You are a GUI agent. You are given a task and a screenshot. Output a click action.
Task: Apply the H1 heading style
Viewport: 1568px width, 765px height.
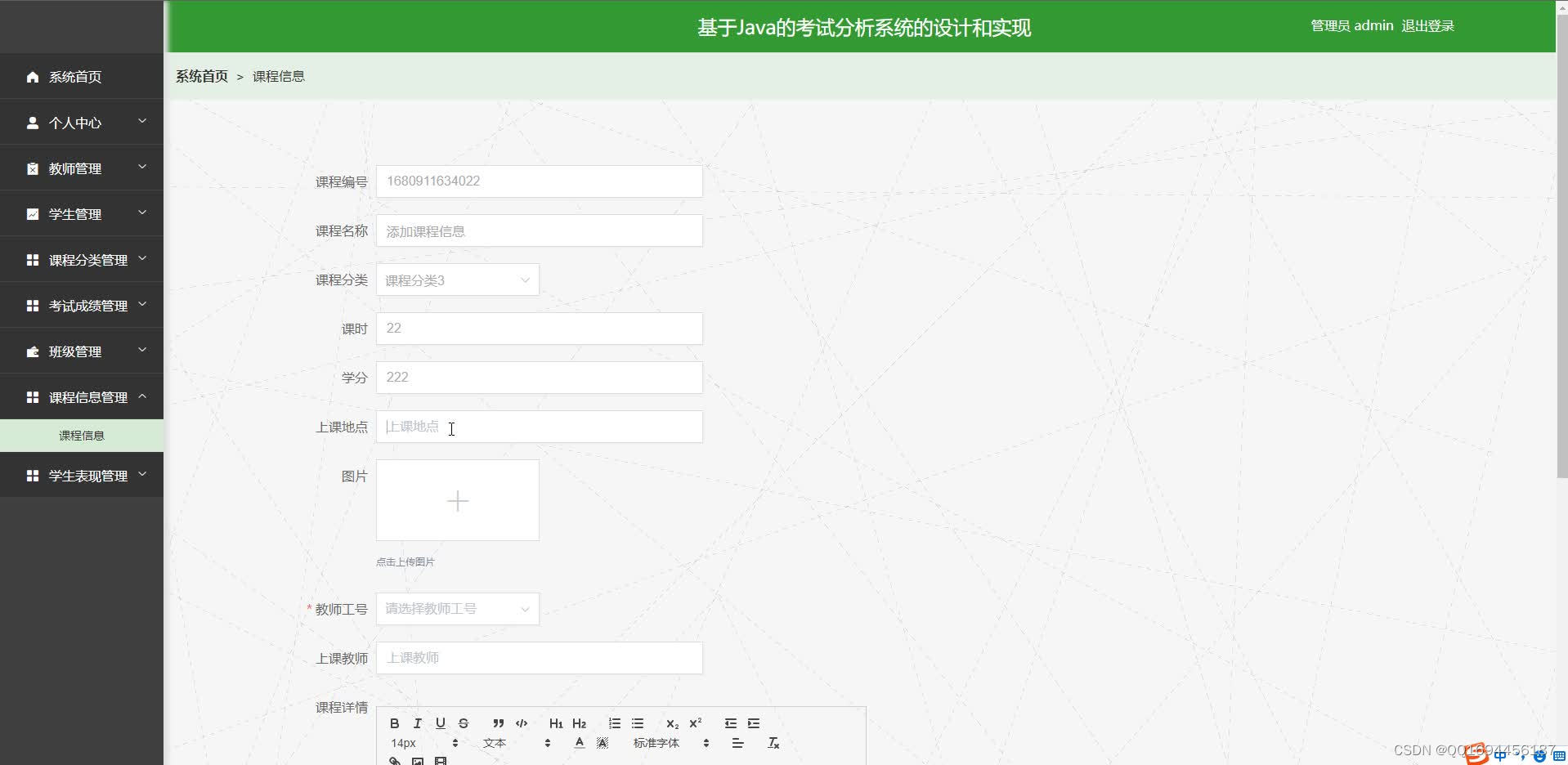point(556,723)
